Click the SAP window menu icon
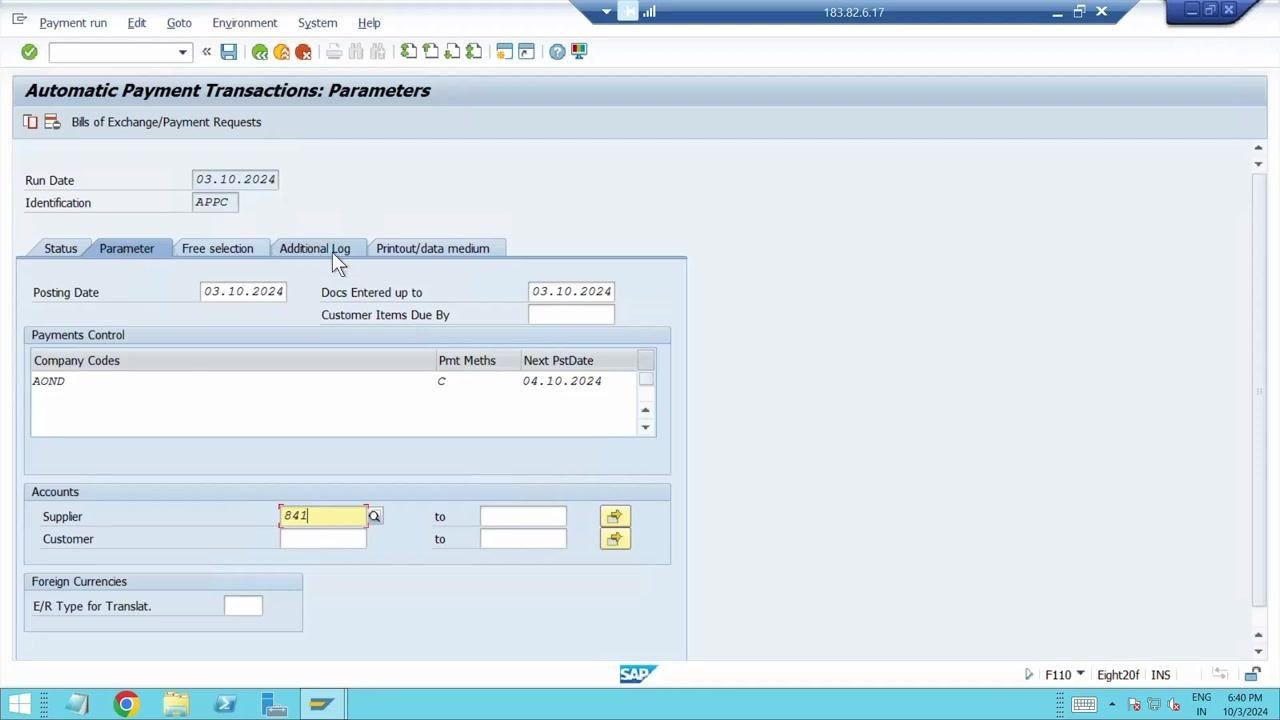1280x720 pixels. tap(19, 20)
